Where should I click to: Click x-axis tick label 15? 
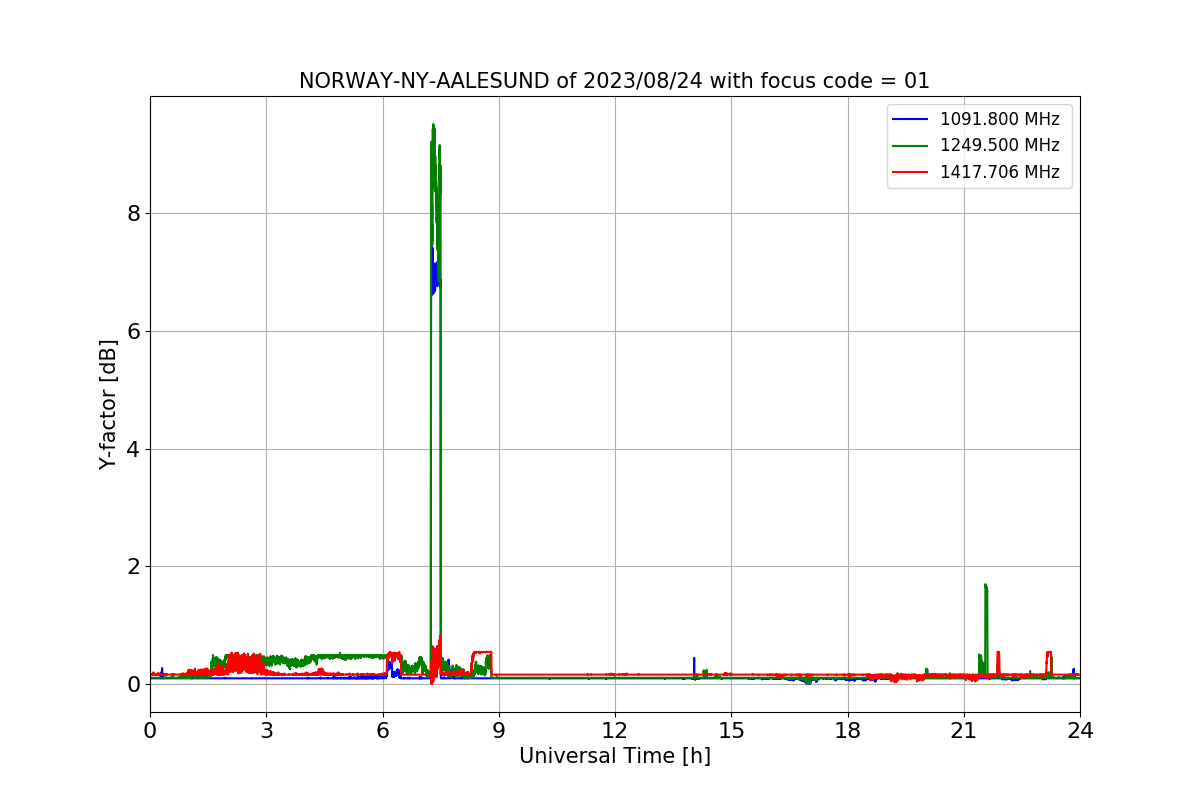731,731
